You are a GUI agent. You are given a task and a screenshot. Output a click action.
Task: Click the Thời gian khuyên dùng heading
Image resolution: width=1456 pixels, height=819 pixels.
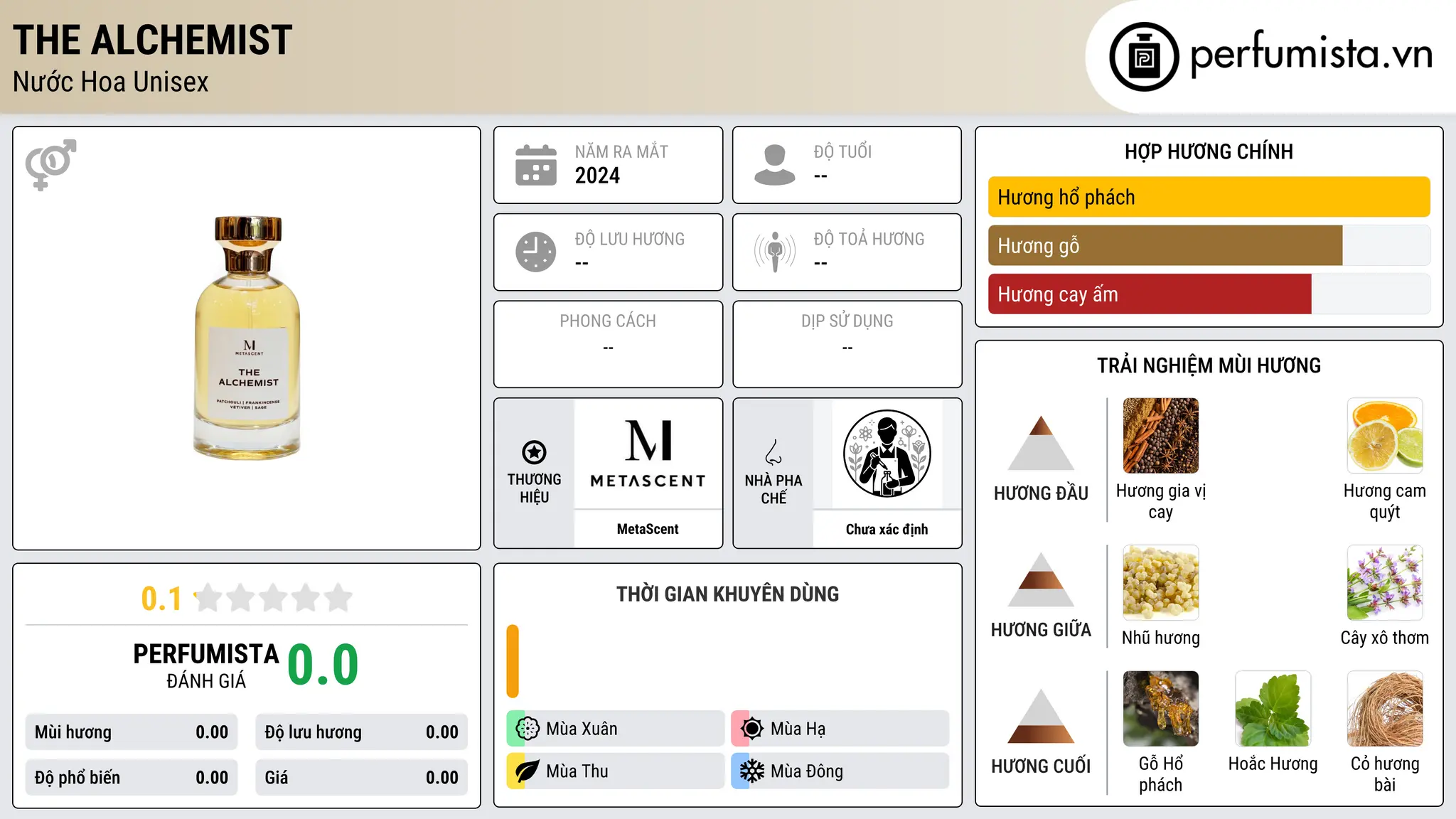(x=727, y=594)
